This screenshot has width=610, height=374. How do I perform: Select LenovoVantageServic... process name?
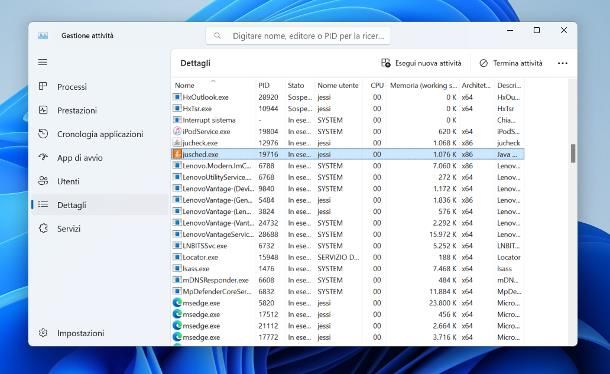click(x=218, y=234)
